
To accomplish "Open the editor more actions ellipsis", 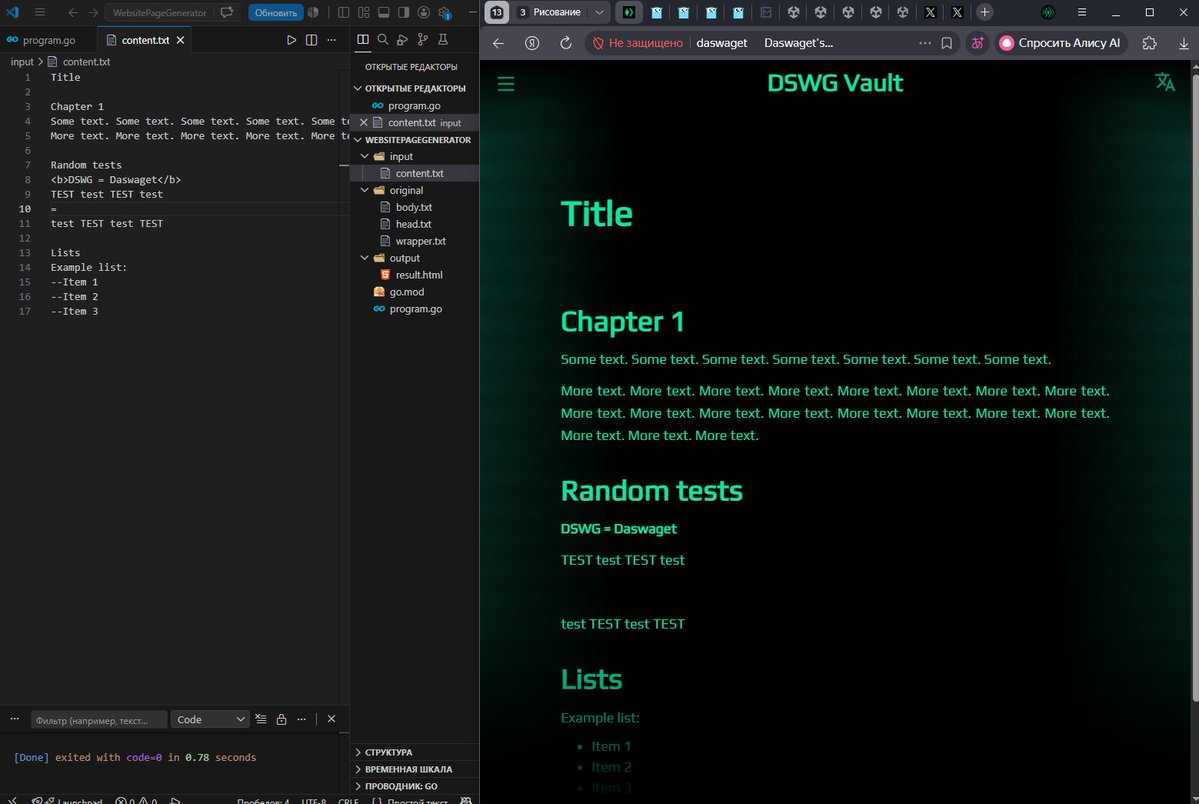I will (x=331, y=40).
